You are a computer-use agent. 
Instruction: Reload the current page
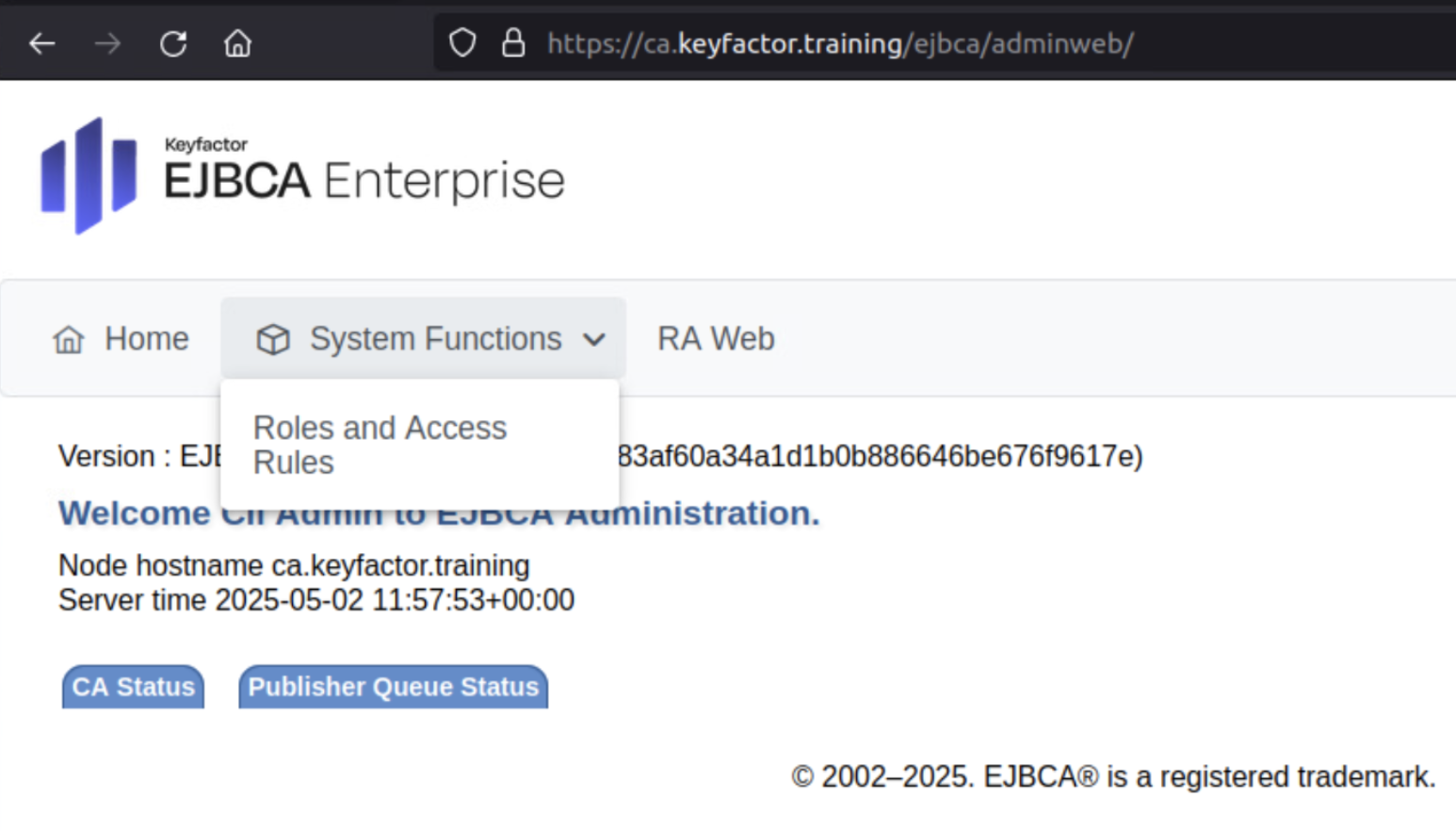tap(173, 42)
